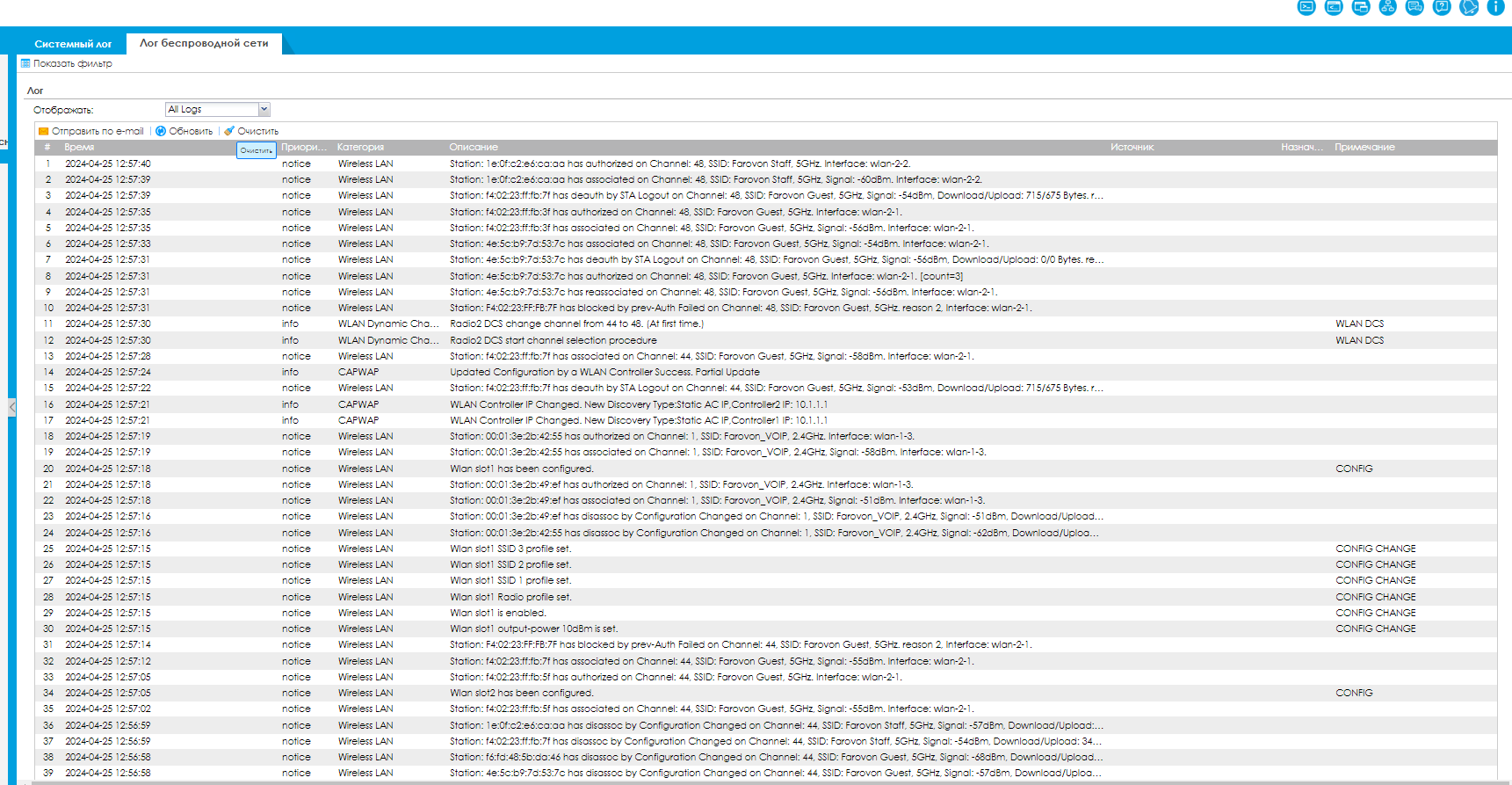Sort by the Примечание column header
Screen dimensions: 1512x785
[1364, 147]
